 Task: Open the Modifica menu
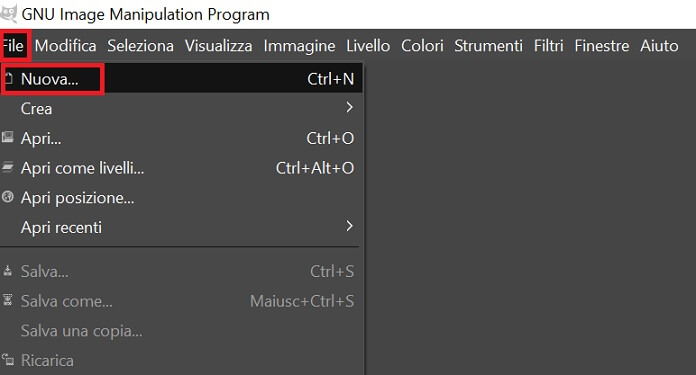coord(66,46)
